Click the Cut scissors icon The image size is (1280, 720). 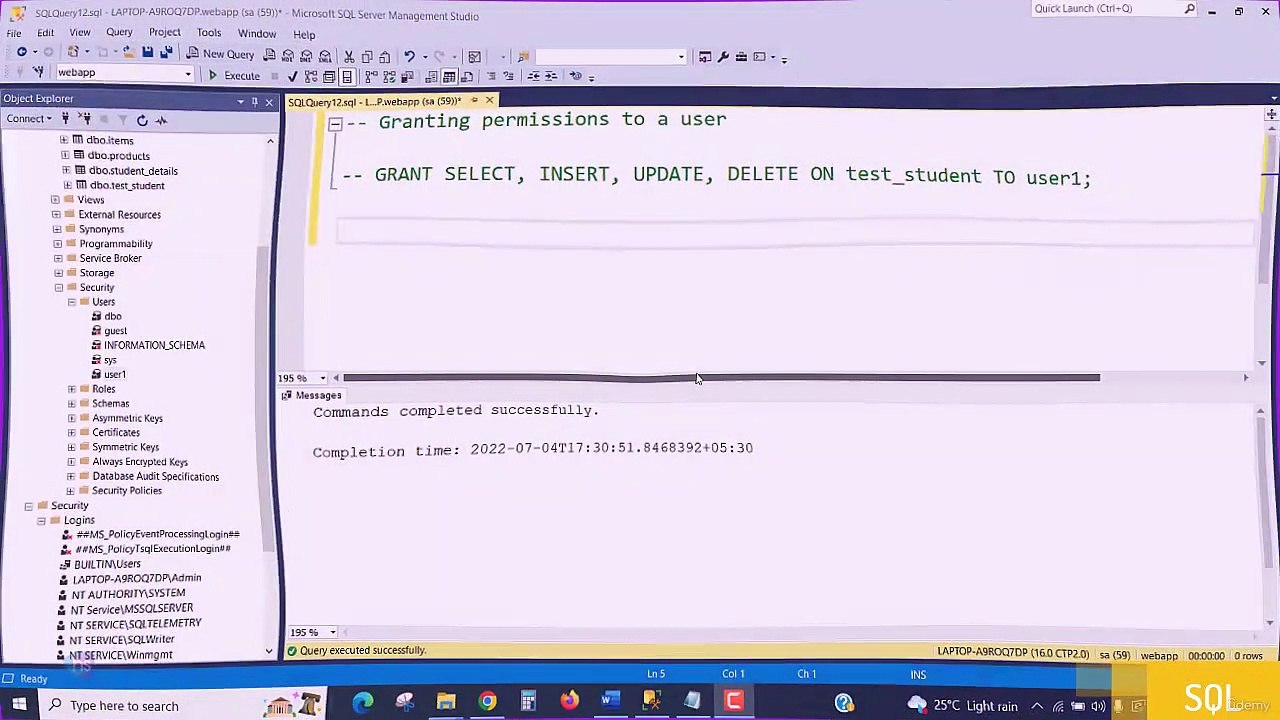[349, 56]
